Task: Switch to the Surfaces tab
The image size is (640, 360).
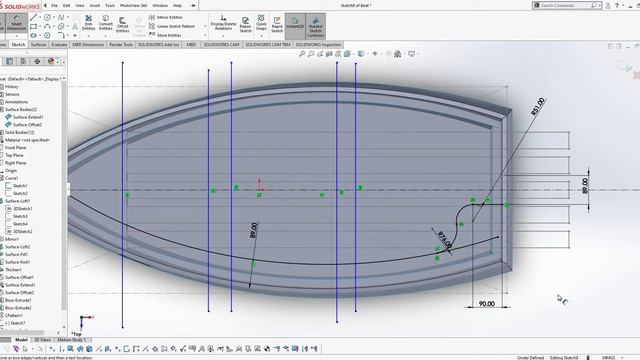Action: 39,44
